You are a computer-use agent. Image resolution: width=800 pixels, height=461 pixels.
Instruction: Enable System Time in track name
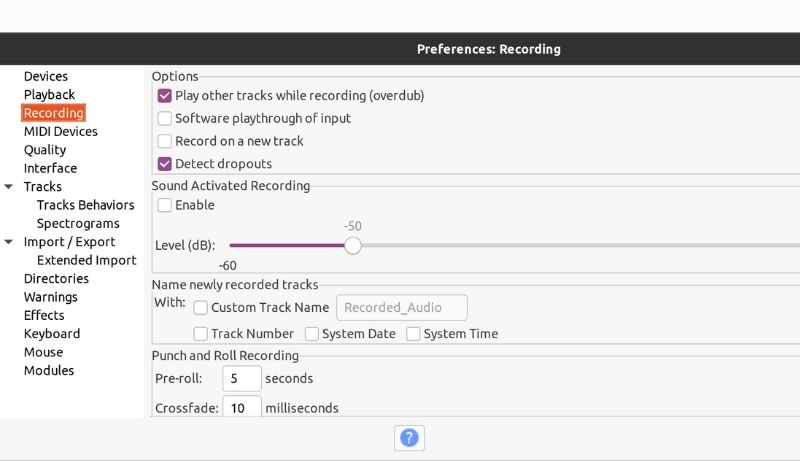413,334
